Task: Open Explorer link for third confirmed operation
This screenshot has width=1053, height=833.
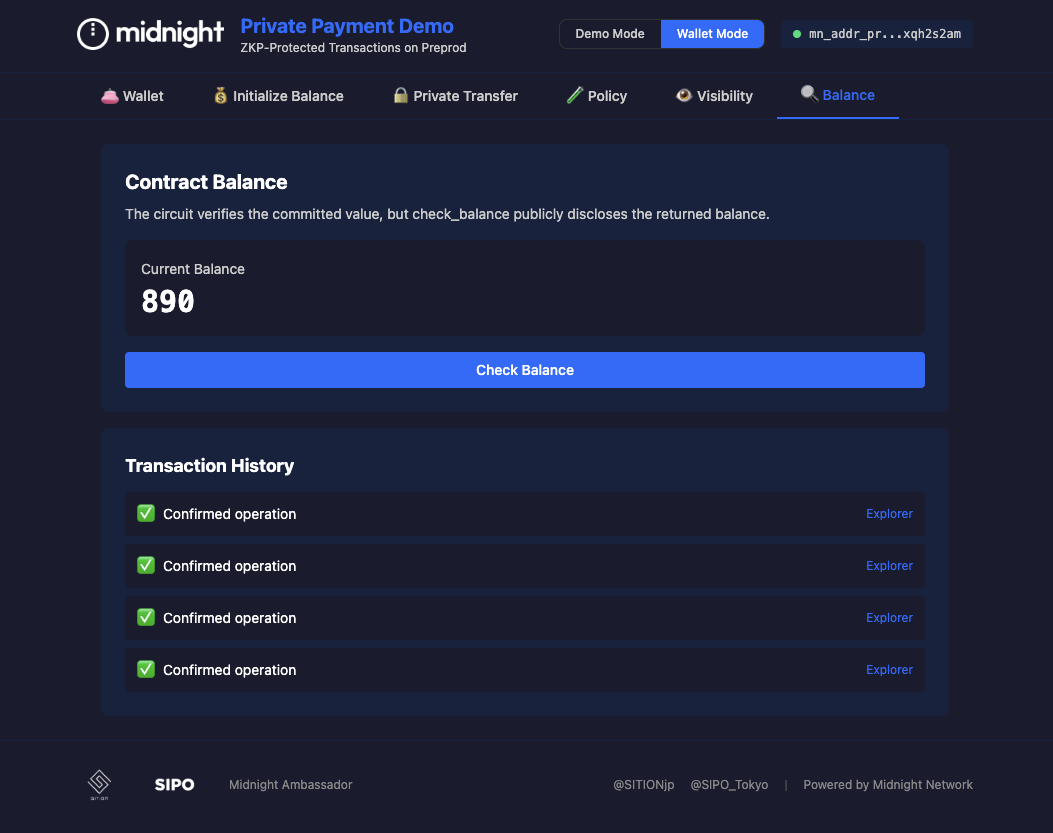Action: click(889, 617)
